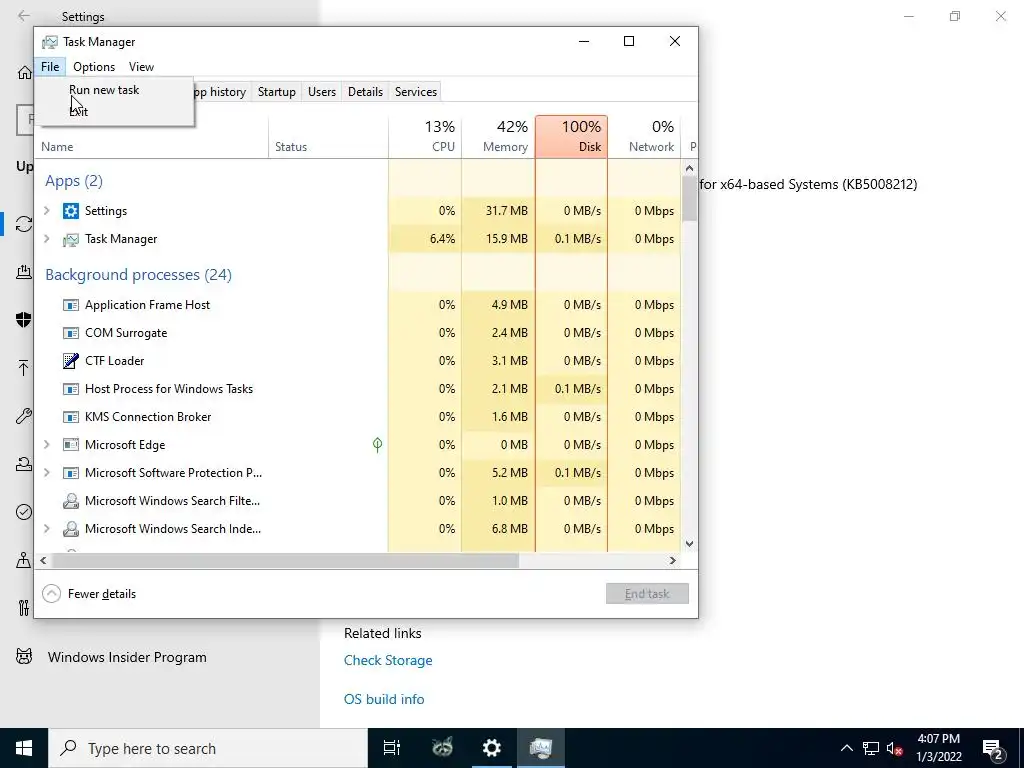Click the vertical scrollbar down arrow
Image resolution: width=1024 pixels, height=768 pixels.
click(689, 544)
